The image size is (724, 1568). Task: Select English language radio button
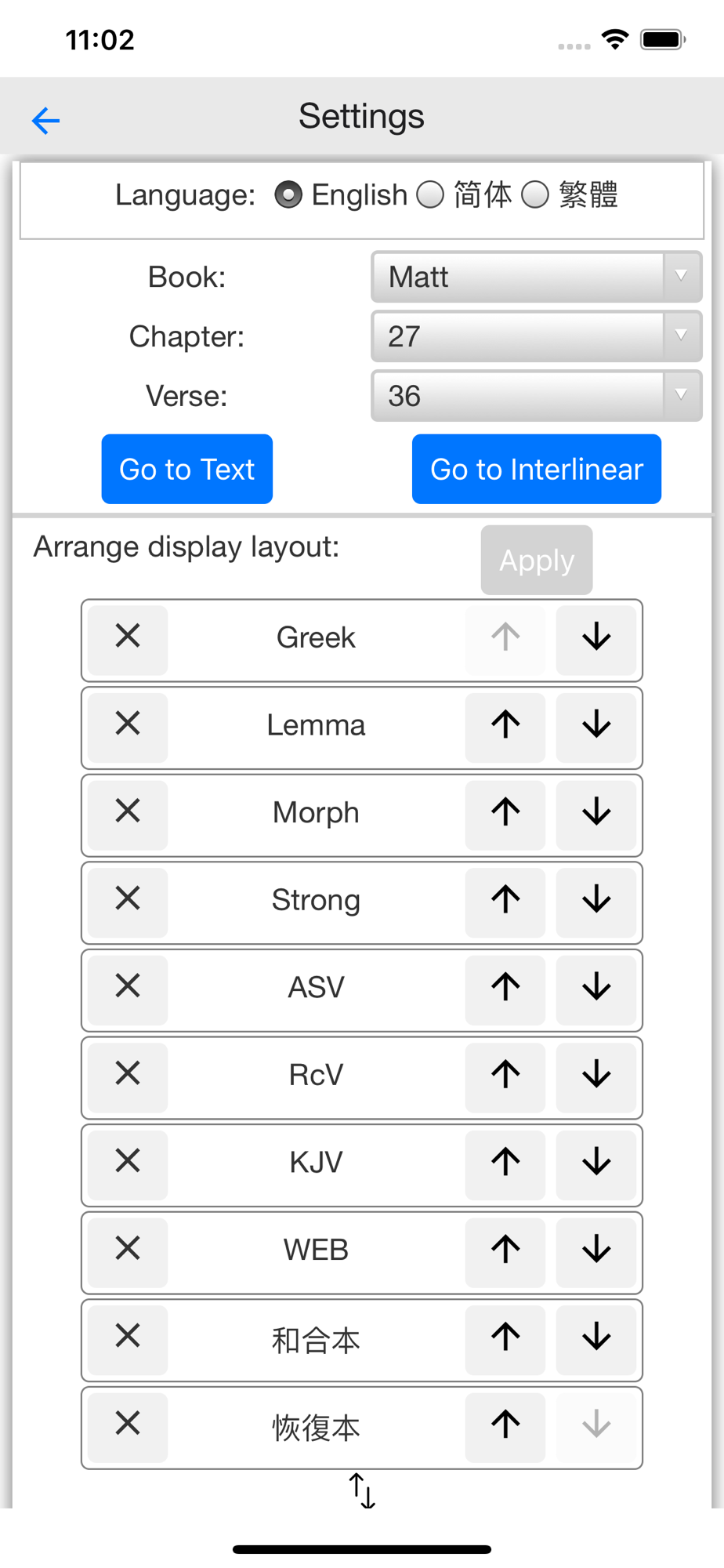click(x=288, y=194)
